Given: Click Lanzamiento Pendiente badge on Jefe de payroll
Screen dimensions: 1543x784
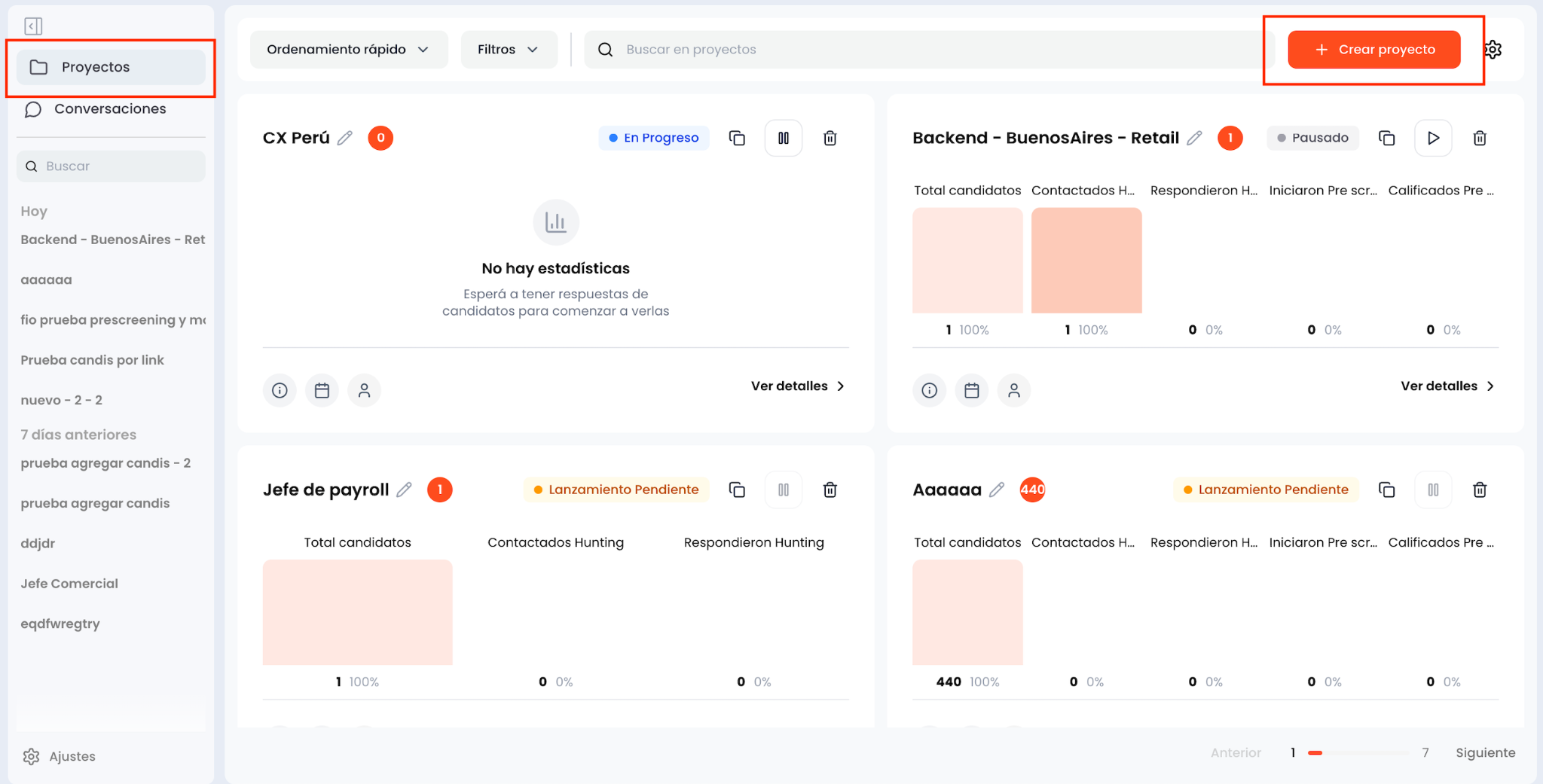Looking at the screenshot, I should [x=616, y=490].
